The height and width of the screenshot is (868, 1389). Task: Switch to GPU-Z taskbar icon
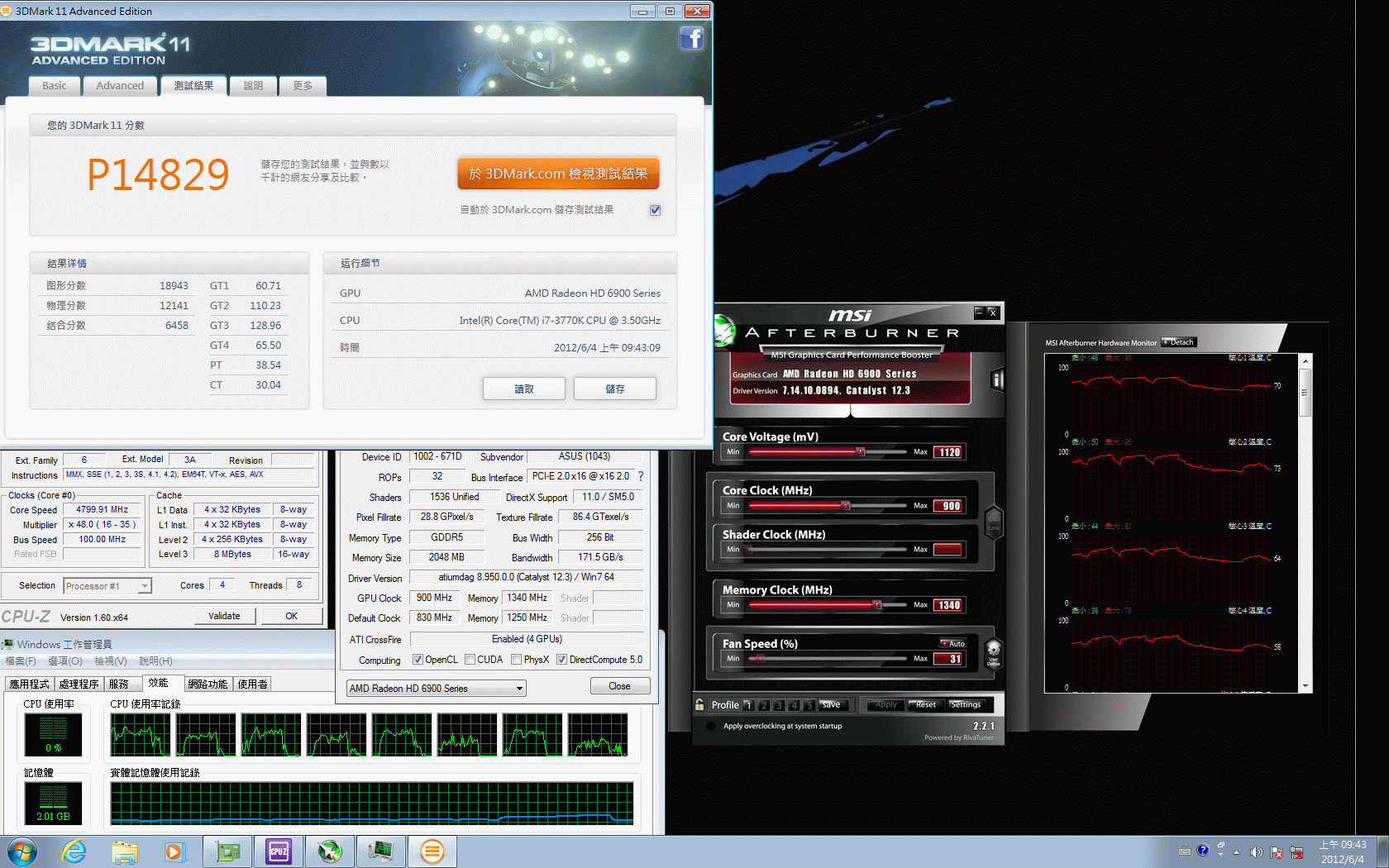pos(227,851)
